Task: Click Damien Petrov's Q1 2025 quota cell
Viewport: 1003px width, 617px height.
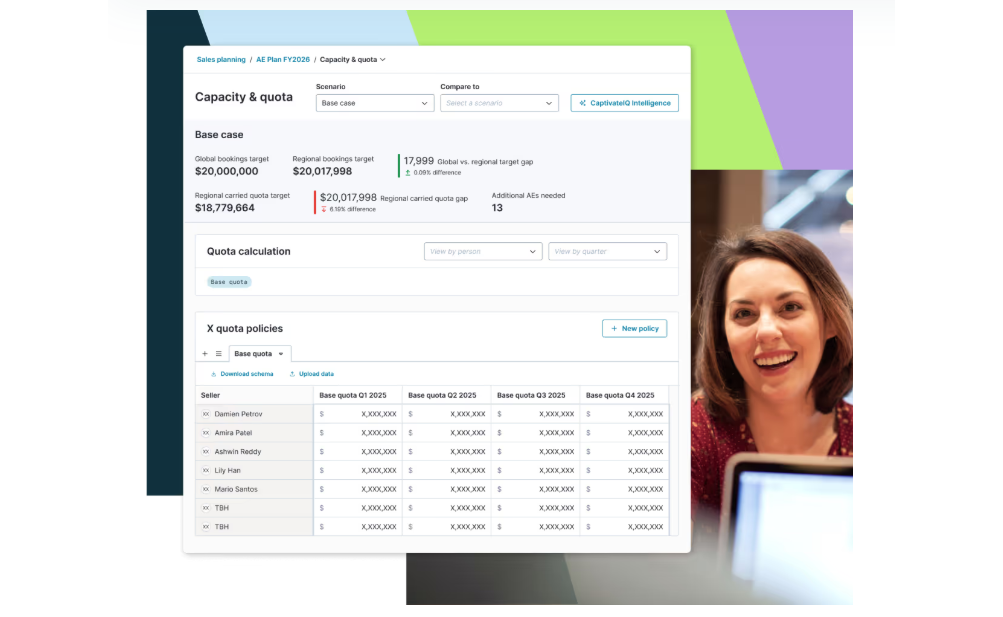Action: point(358,414)
